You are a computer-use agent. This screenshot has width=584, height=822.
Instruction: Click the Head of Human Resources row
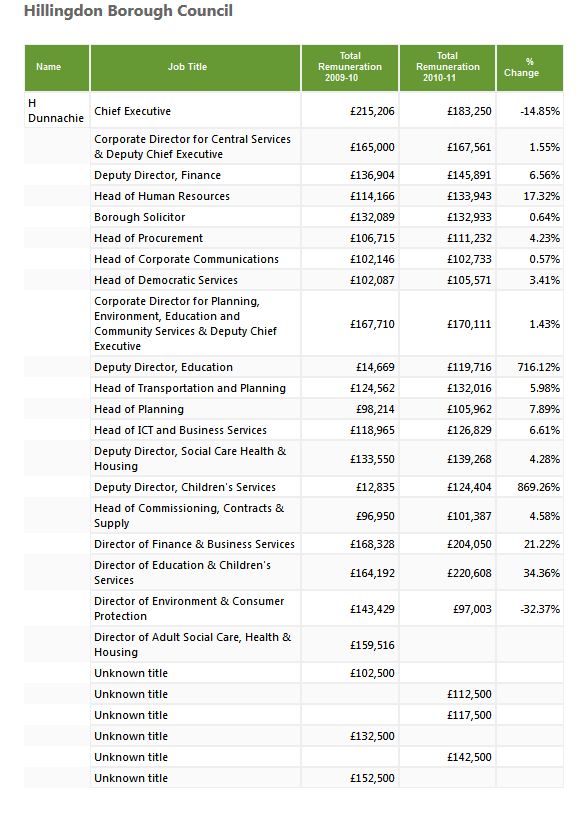tap(294, 196)
